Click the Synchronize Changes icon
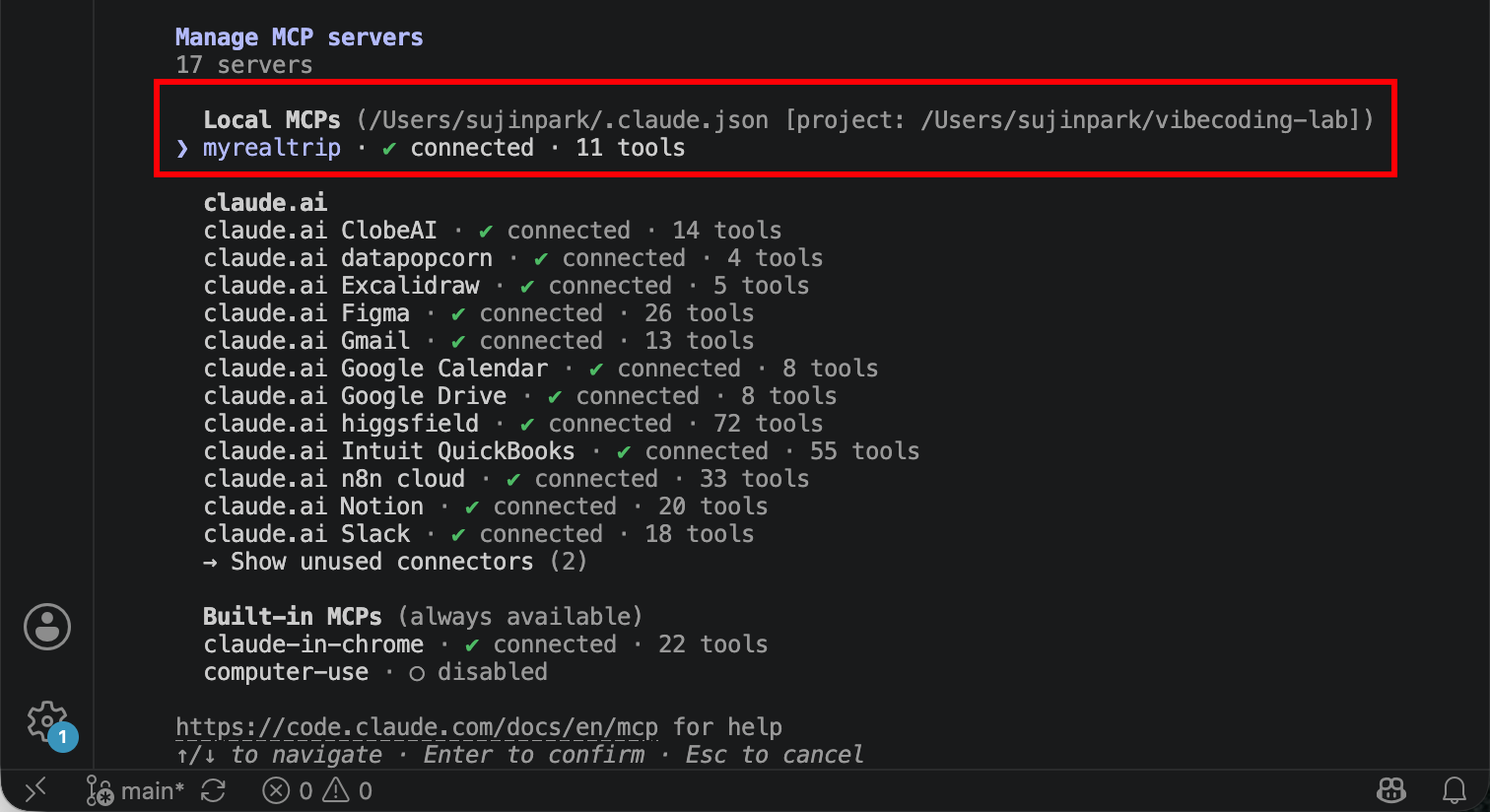This screenshot has width=1490, height=812. click(213, 790)
